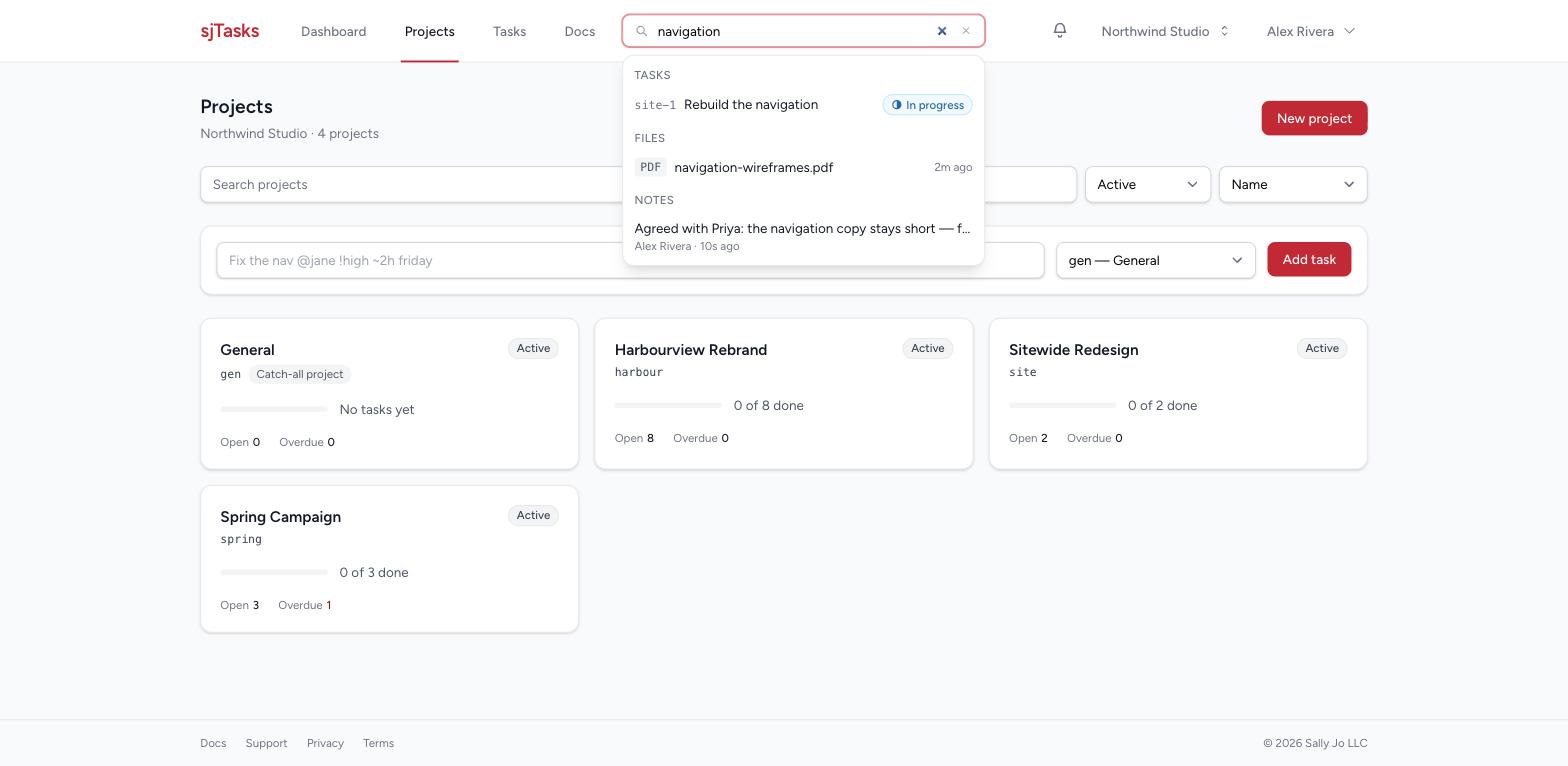Viewport: 1568px width, 766px height.
Task: Click the Overdue 1 count on Spring Campaign
Action: pos(305,605)
